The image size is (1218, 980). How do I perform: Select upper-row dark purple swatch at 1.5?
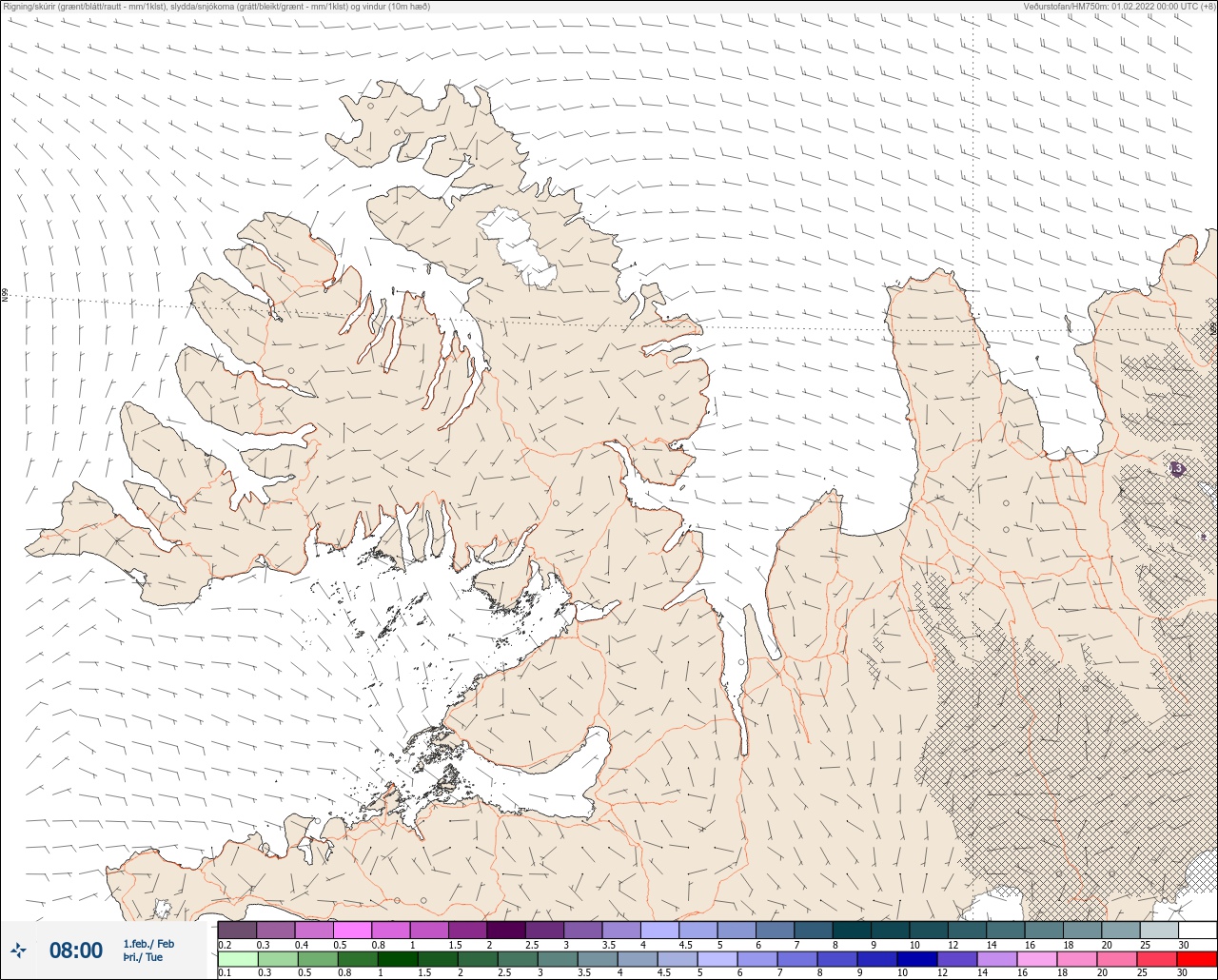[467, 930]
